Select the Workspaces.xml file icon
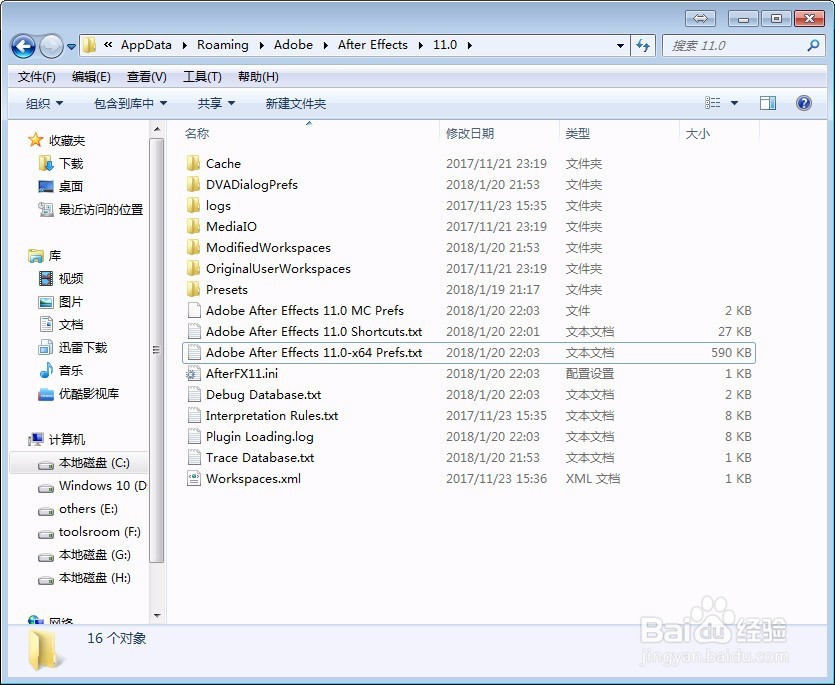The height and width of the screenshot is (685, 835). pos(193,478)
